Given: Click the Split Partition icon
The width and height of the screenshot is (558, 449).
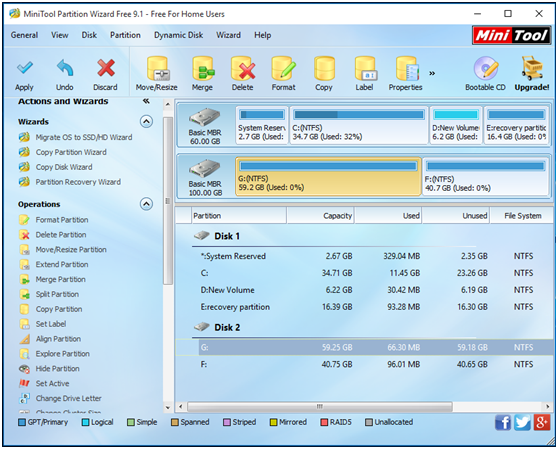Looking at the screenshot, I should click(x=24, y=294).
